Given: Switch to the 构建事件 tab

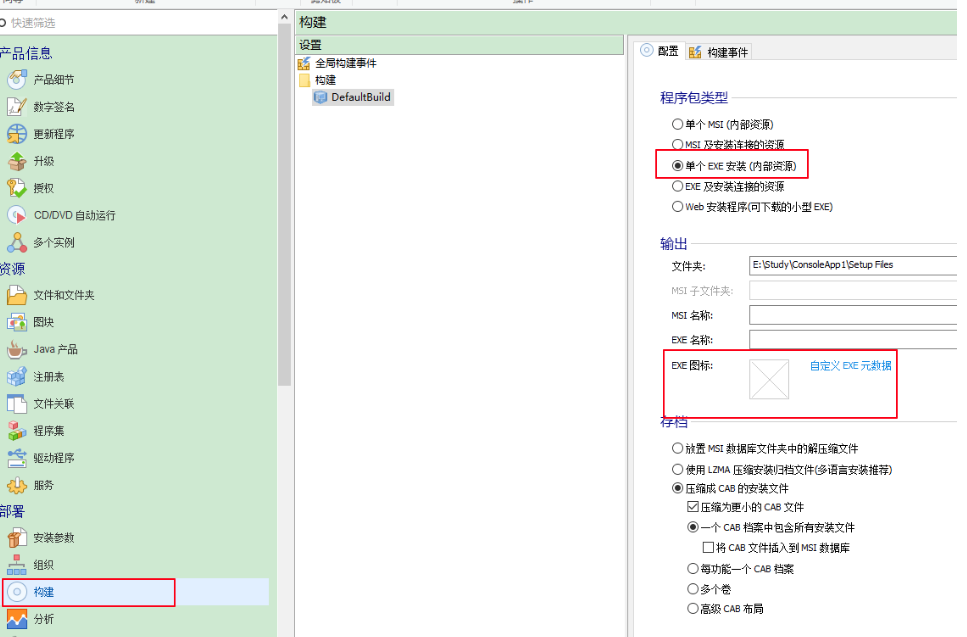Looking at the screenshot, I should pos(718,52).
